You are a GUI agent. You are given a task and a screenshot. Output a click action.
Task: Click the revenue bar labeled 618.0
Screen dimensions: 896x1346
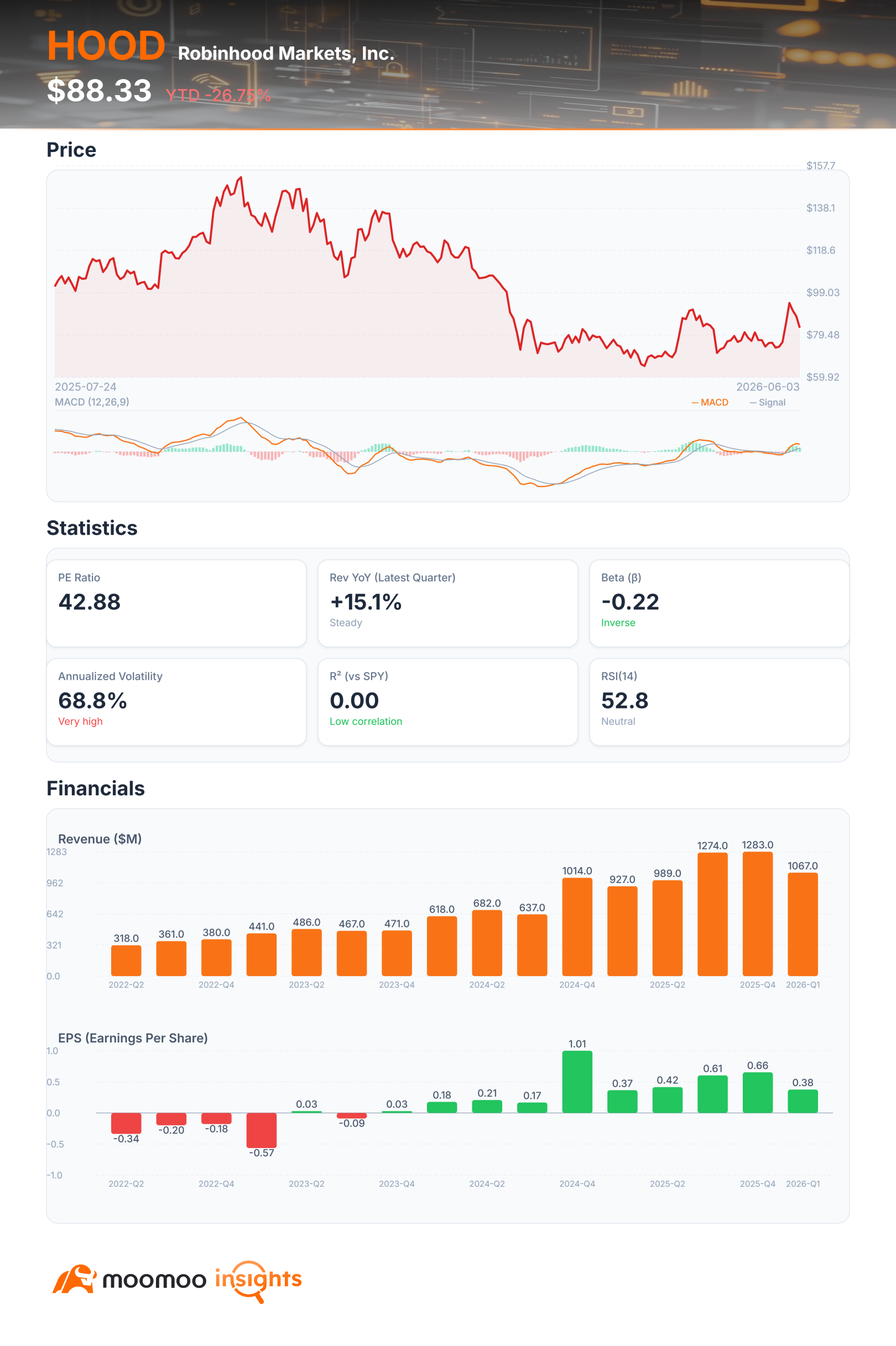click(442, 946)
